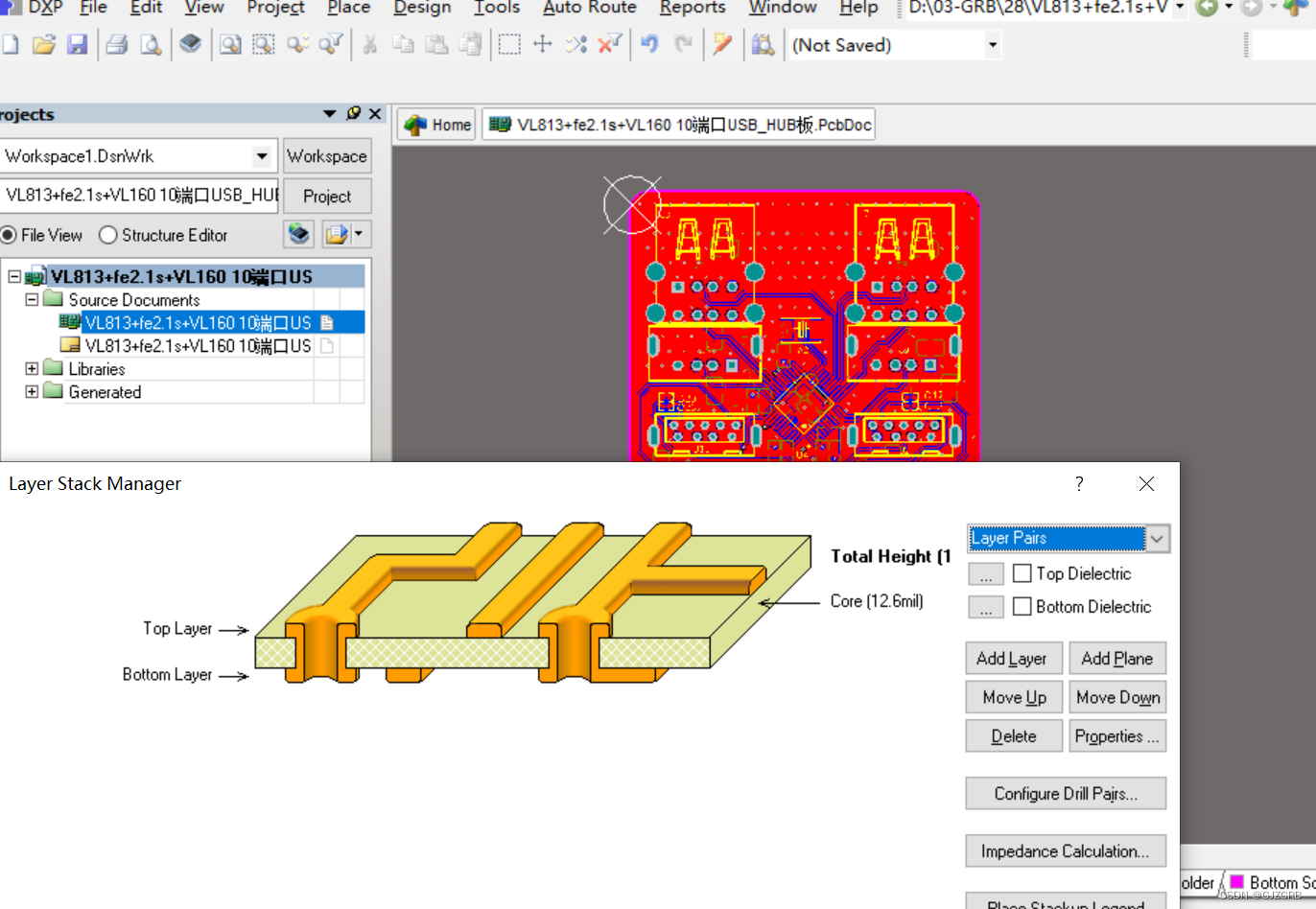Switch to the Home tab
Screen dimensions: 1316x909
435,124
